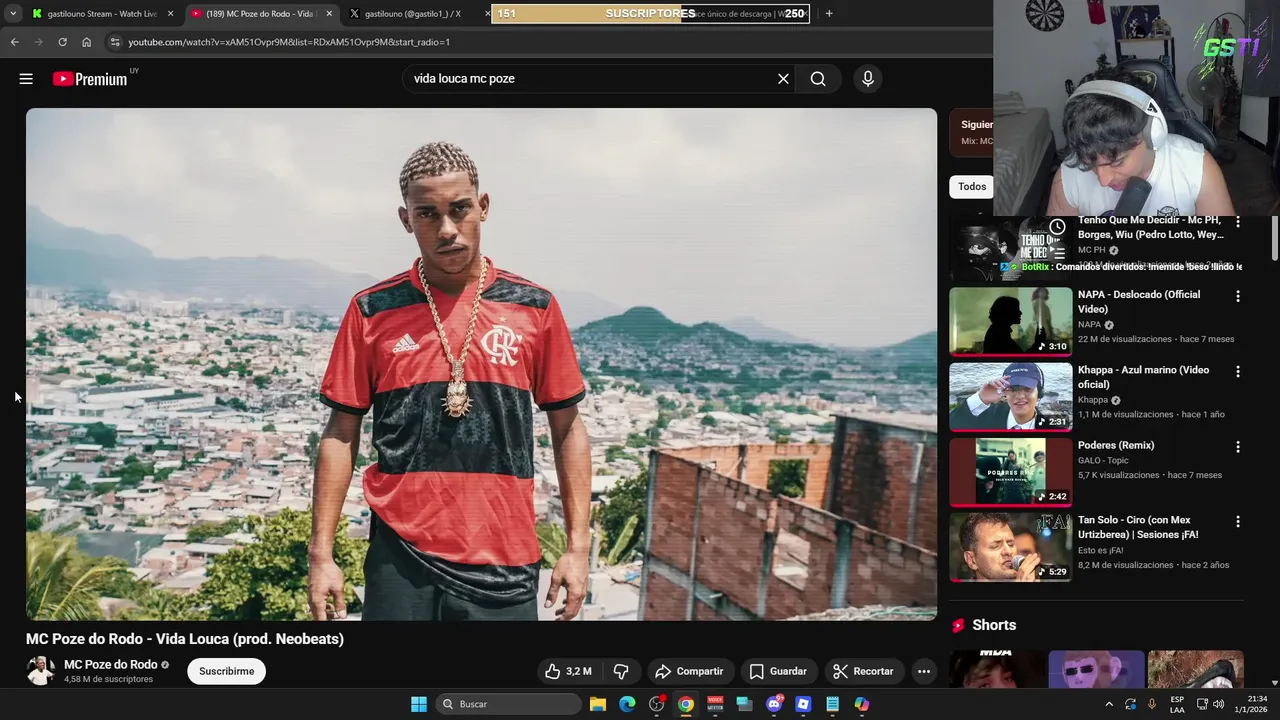Screen dimensions: 1280x720
Task: Clear the search box with the X
Action: [x=783, y=79]
